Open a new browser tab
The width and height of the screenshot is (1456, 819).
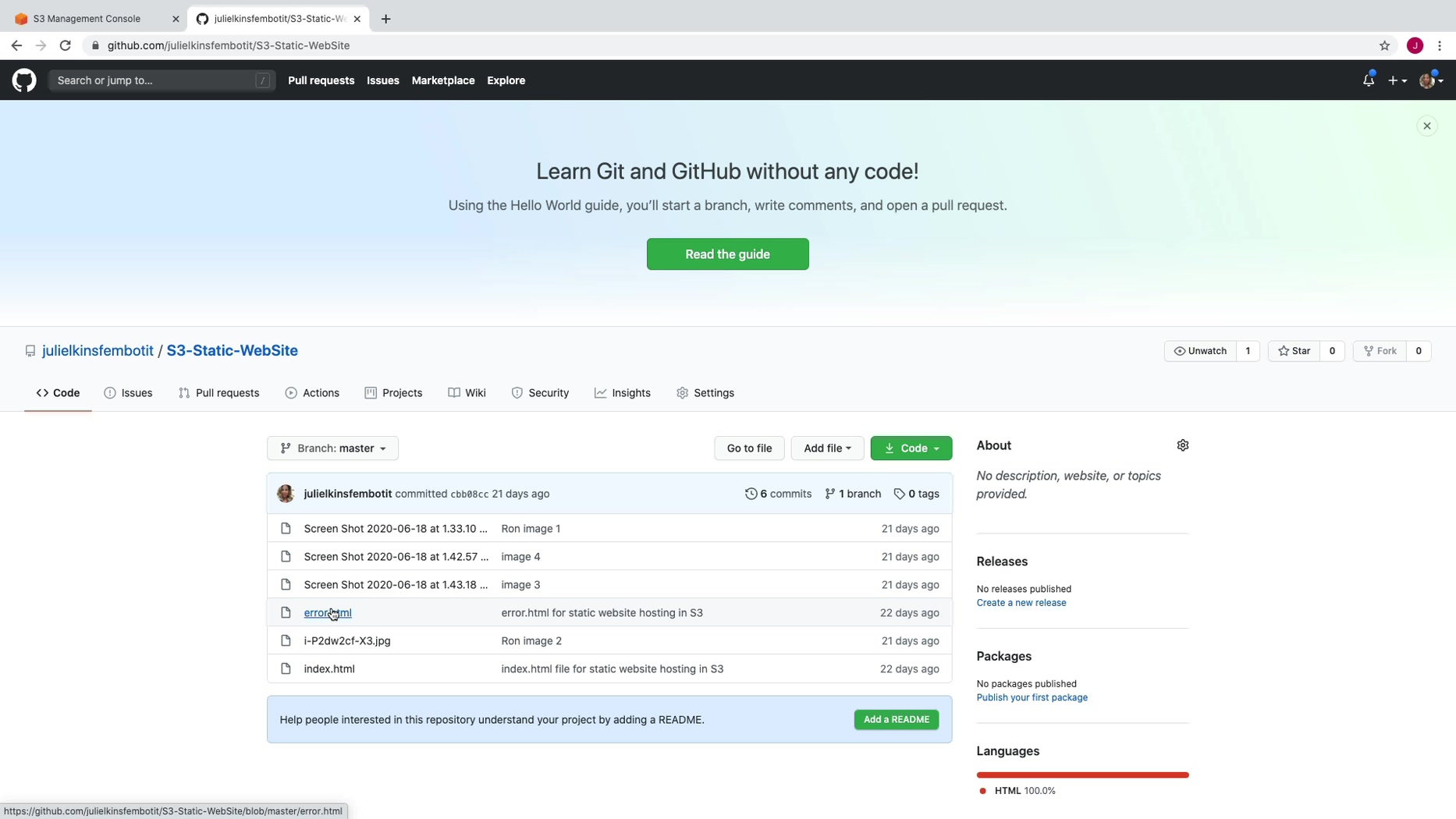[x=386, y=19]
